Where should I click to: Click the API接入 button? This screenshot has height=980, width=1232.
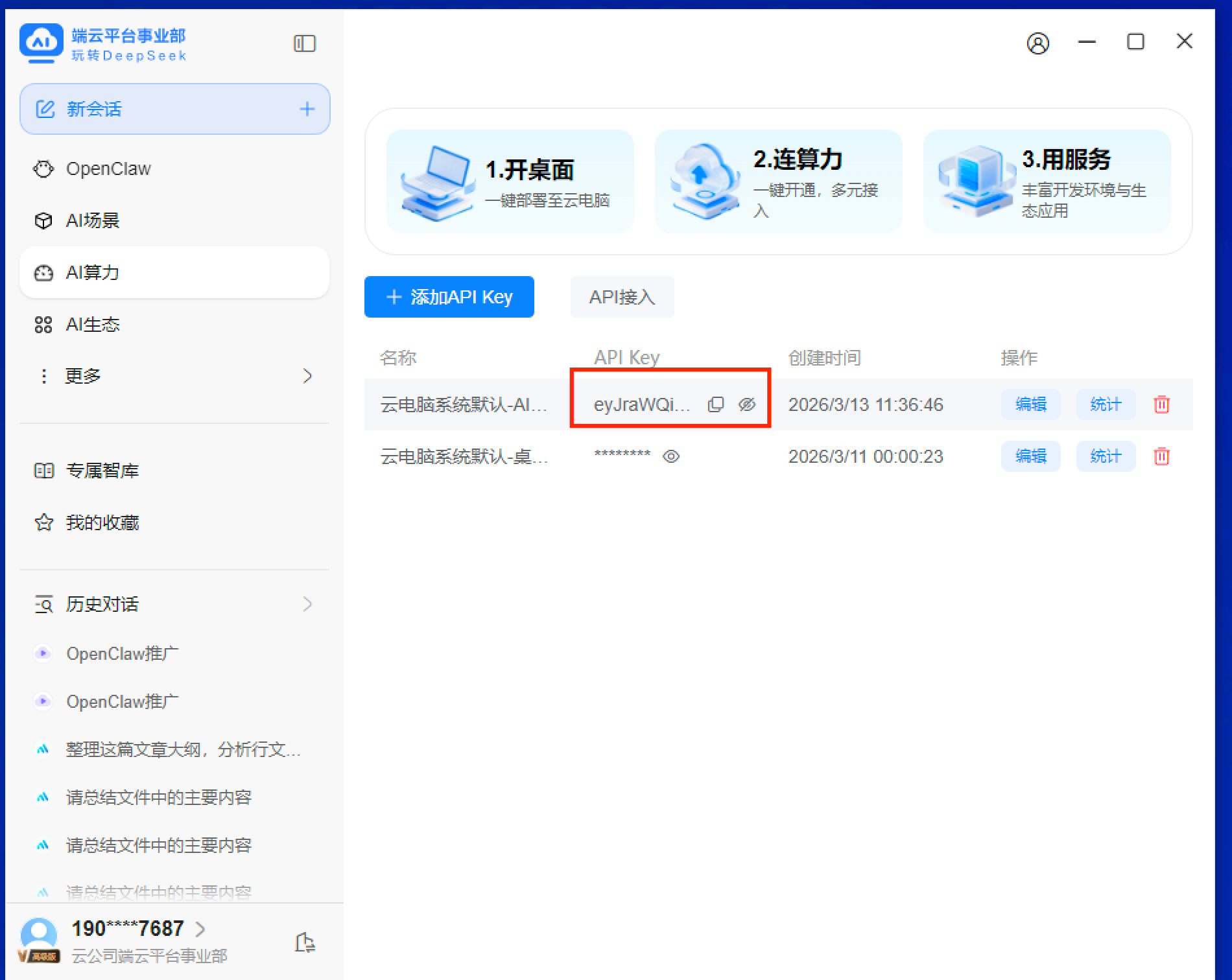pyautogui.click(x=621, y=297)
